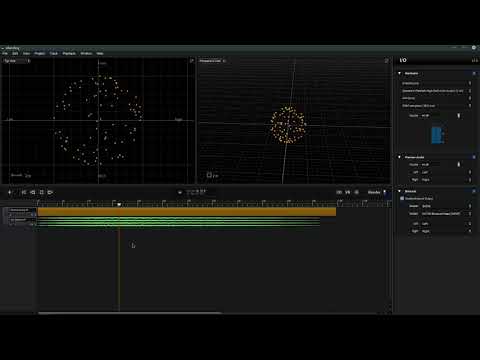Open the Playback menu
The height and width of the screenshot is (360, 480).
pyautogui.click(x=69, y=53)
